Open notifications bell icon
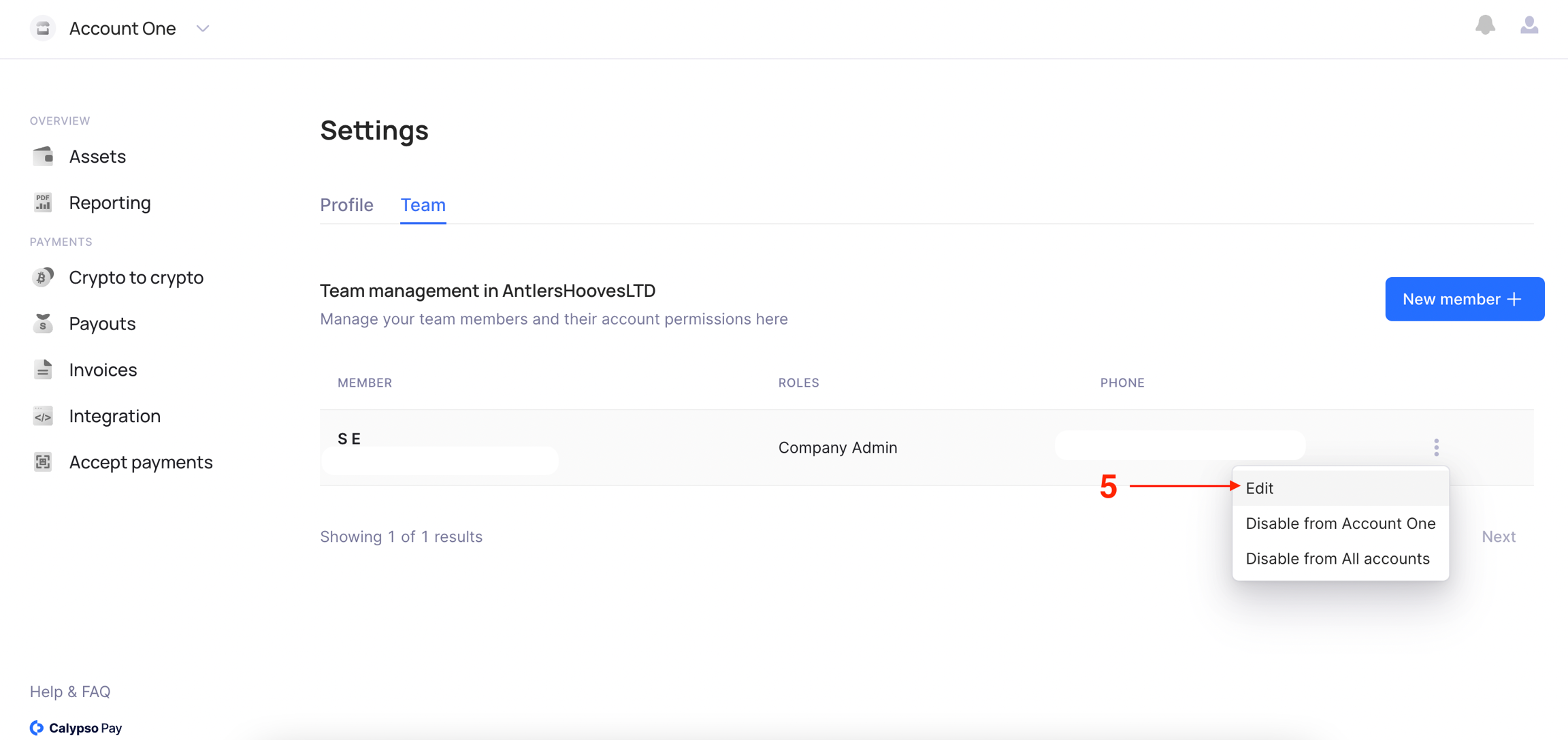Screen dimensions: 1568x740 click(1485, 26)
